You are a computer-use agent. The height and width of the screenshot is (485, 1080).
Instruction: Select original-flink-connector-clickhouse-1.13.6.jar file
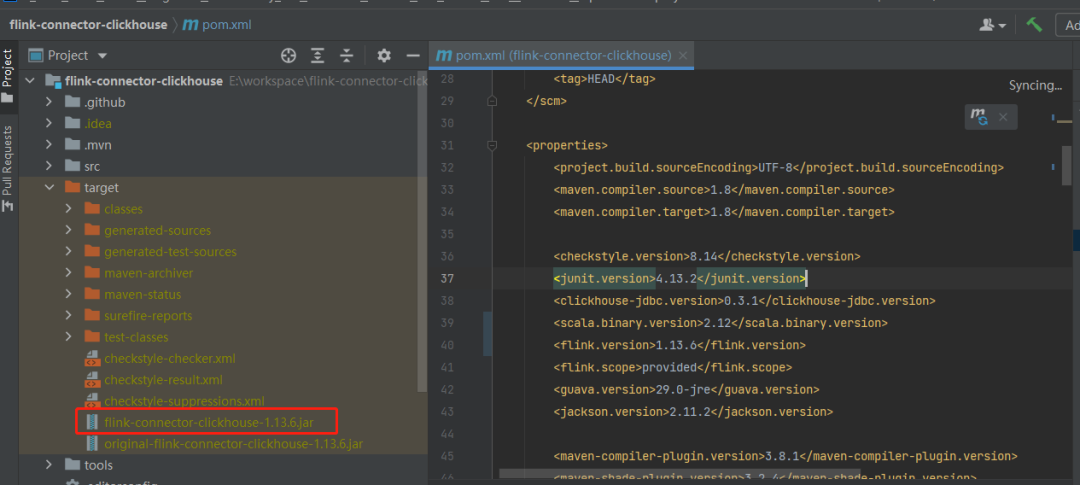point(233,444)
